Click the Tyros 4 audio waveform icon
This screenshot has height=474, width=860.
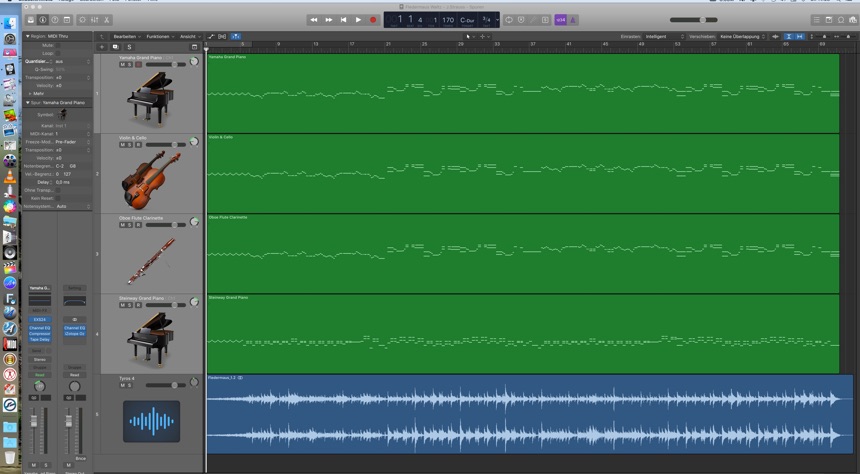(151, 421)
